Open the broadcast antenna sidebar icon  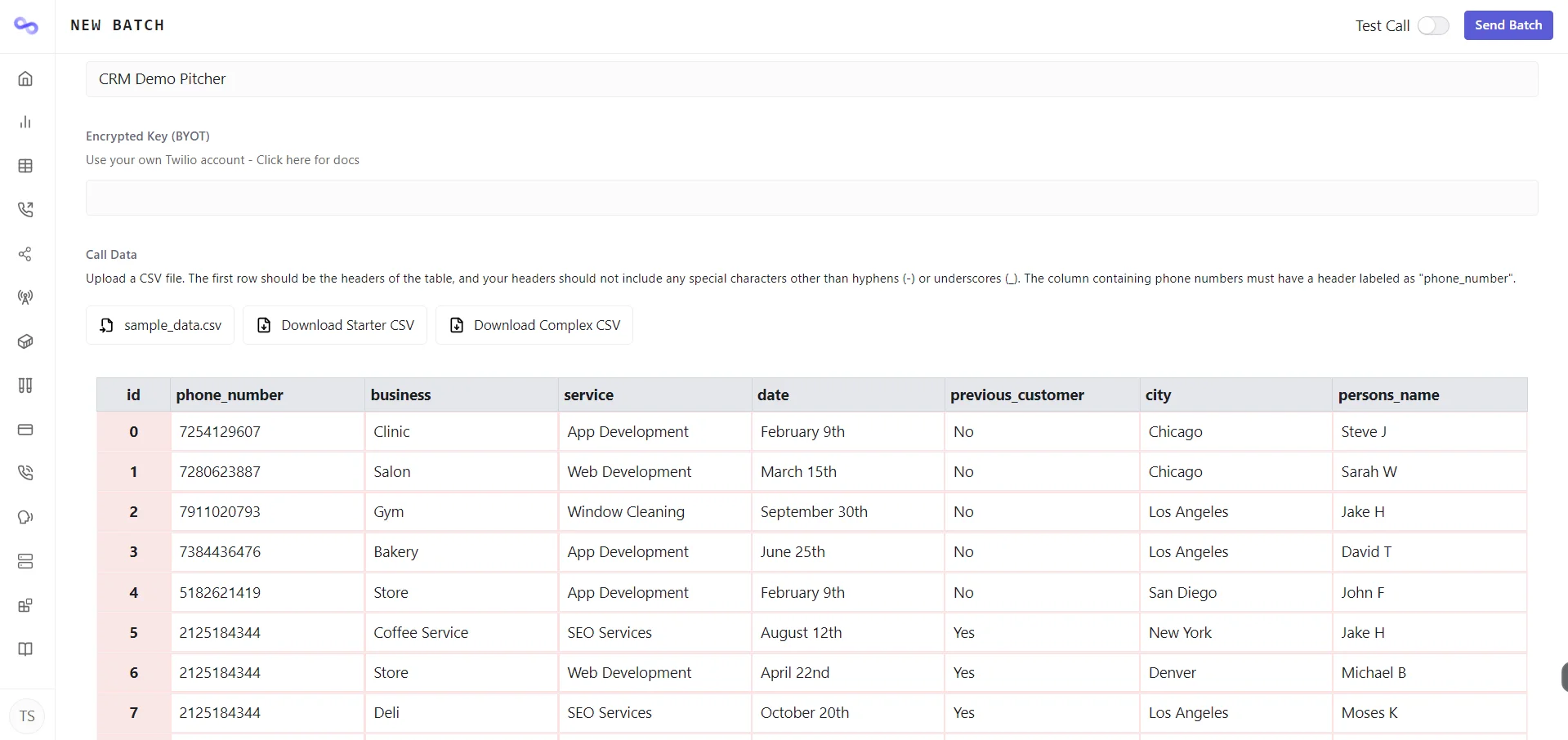point(25,297)
